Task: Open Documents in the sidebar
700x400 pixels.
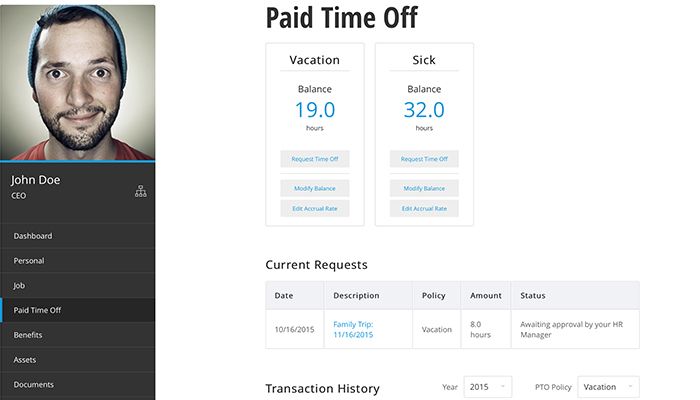Action: (34, 384)
